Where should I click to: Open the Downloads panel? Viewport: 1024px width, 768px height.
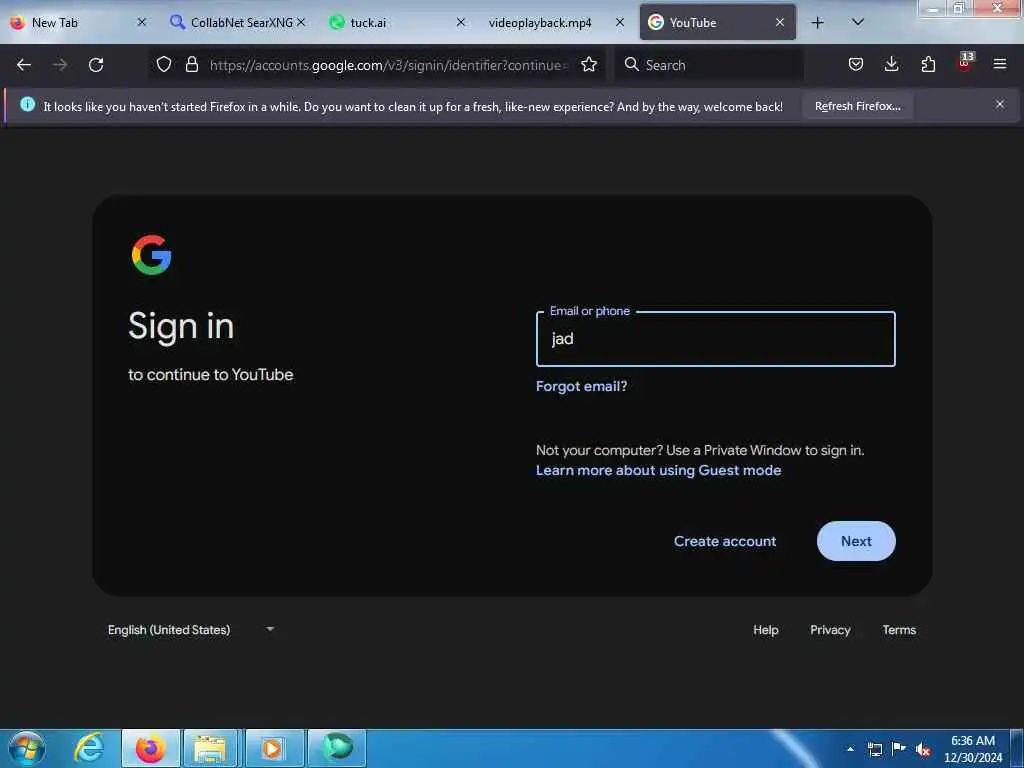891,64
